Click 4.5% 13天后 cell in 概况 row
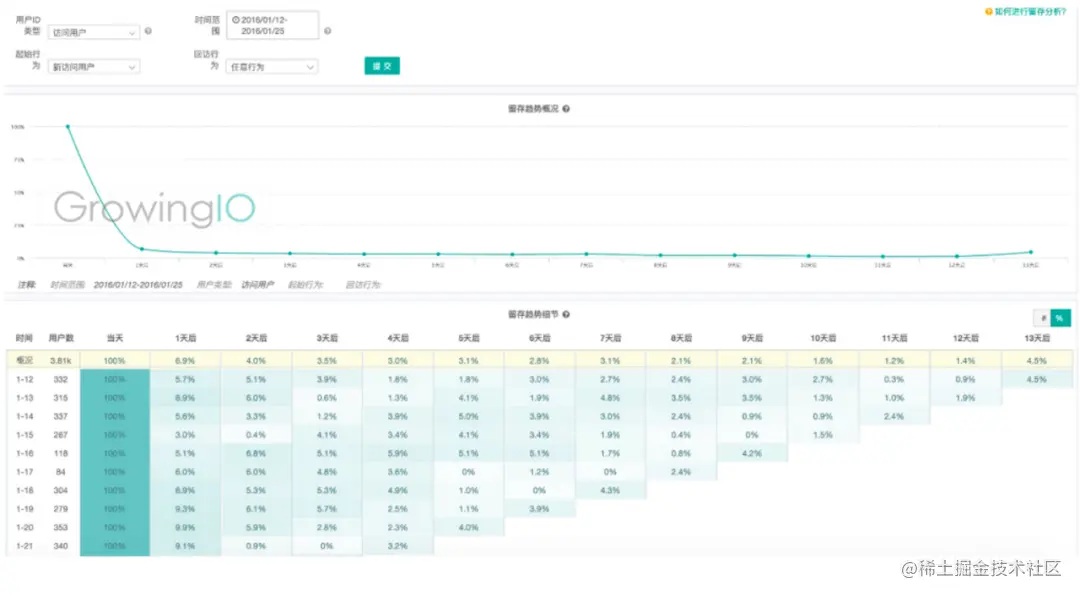 (x=1037, y=361)
